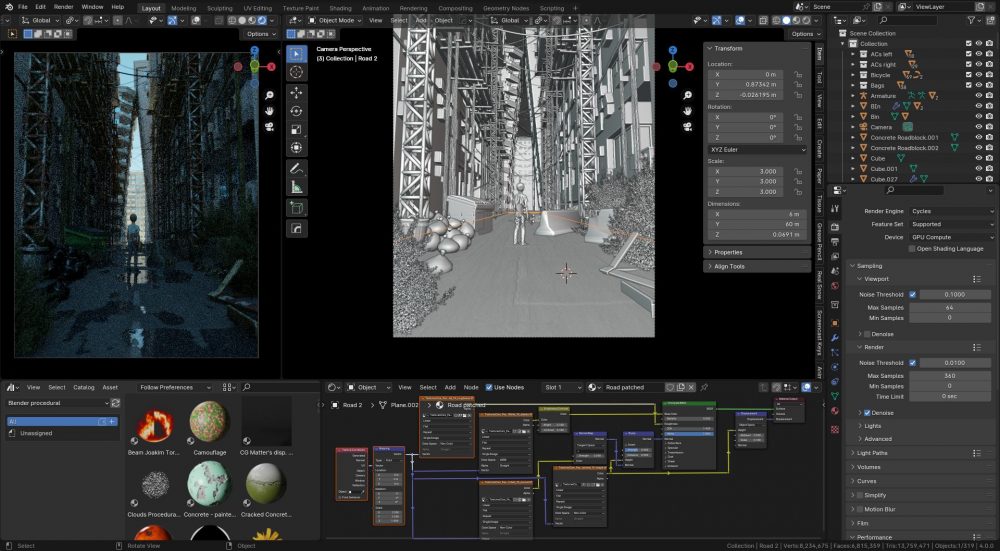Choose the Measure tool
This screenshot has height=551, width=1000.
297,187
